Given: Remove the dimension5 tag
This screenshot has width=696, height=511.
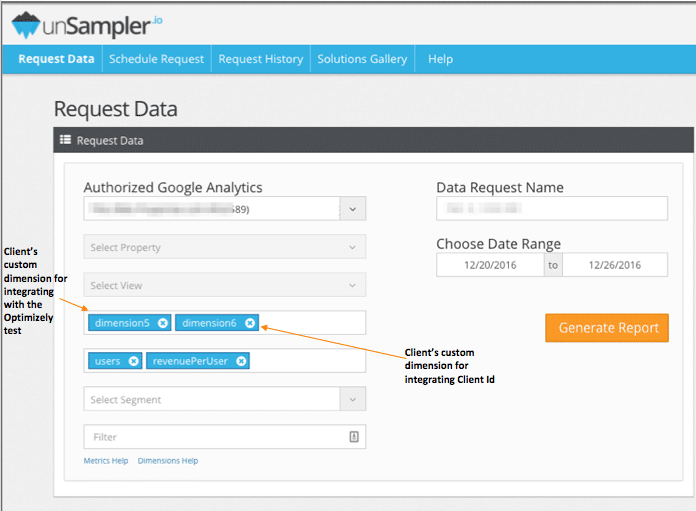Looking at the screenshot, I should point(163,323).
